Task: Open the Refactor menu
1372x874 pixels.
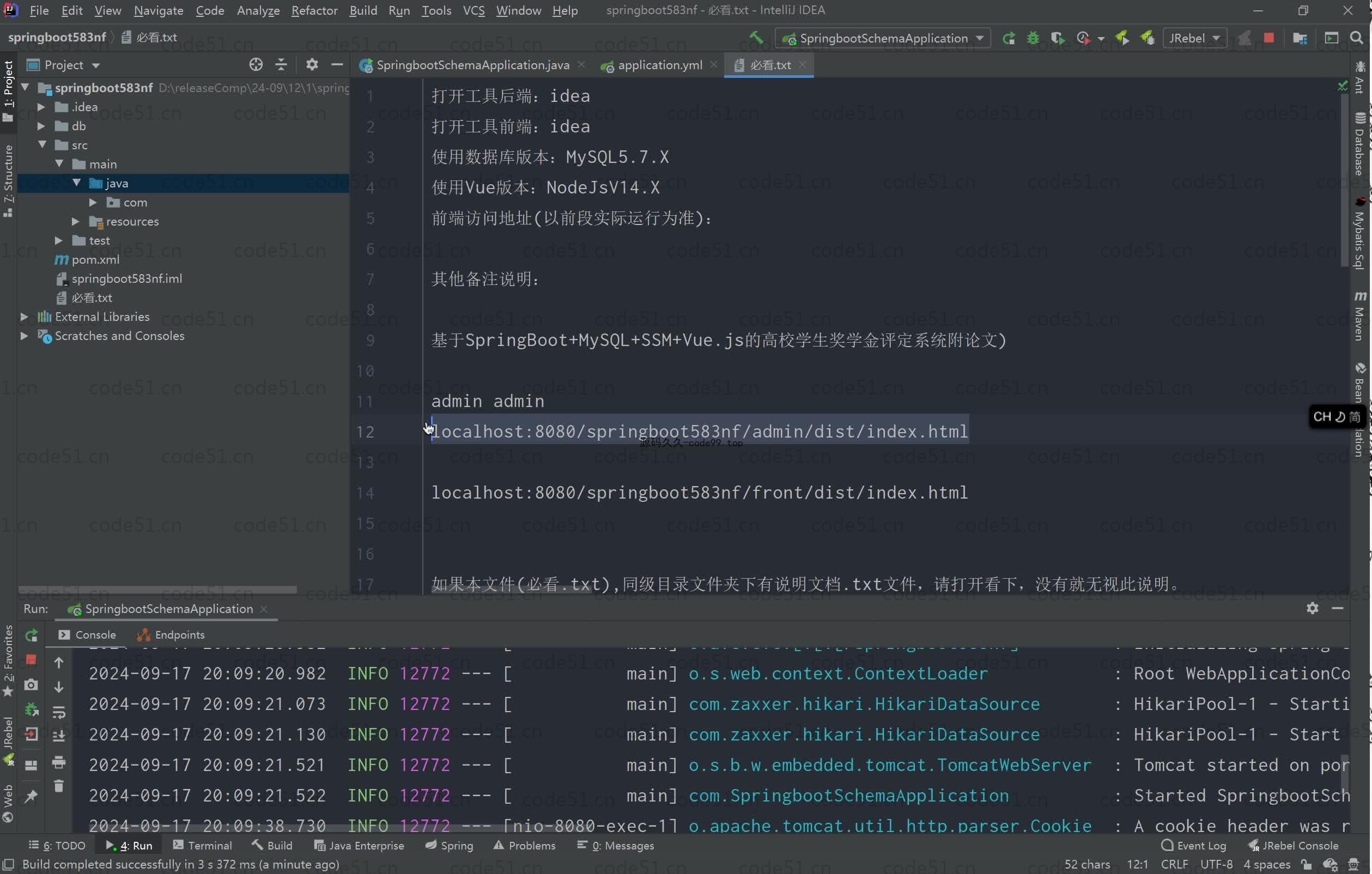Action: [x=314, y=10]
